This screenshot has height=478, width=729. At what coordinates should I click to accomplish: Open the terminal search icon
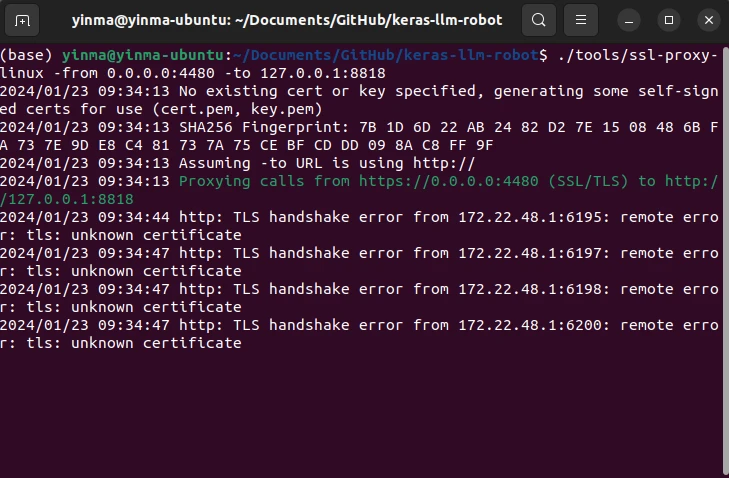click(x=539, y=20)
